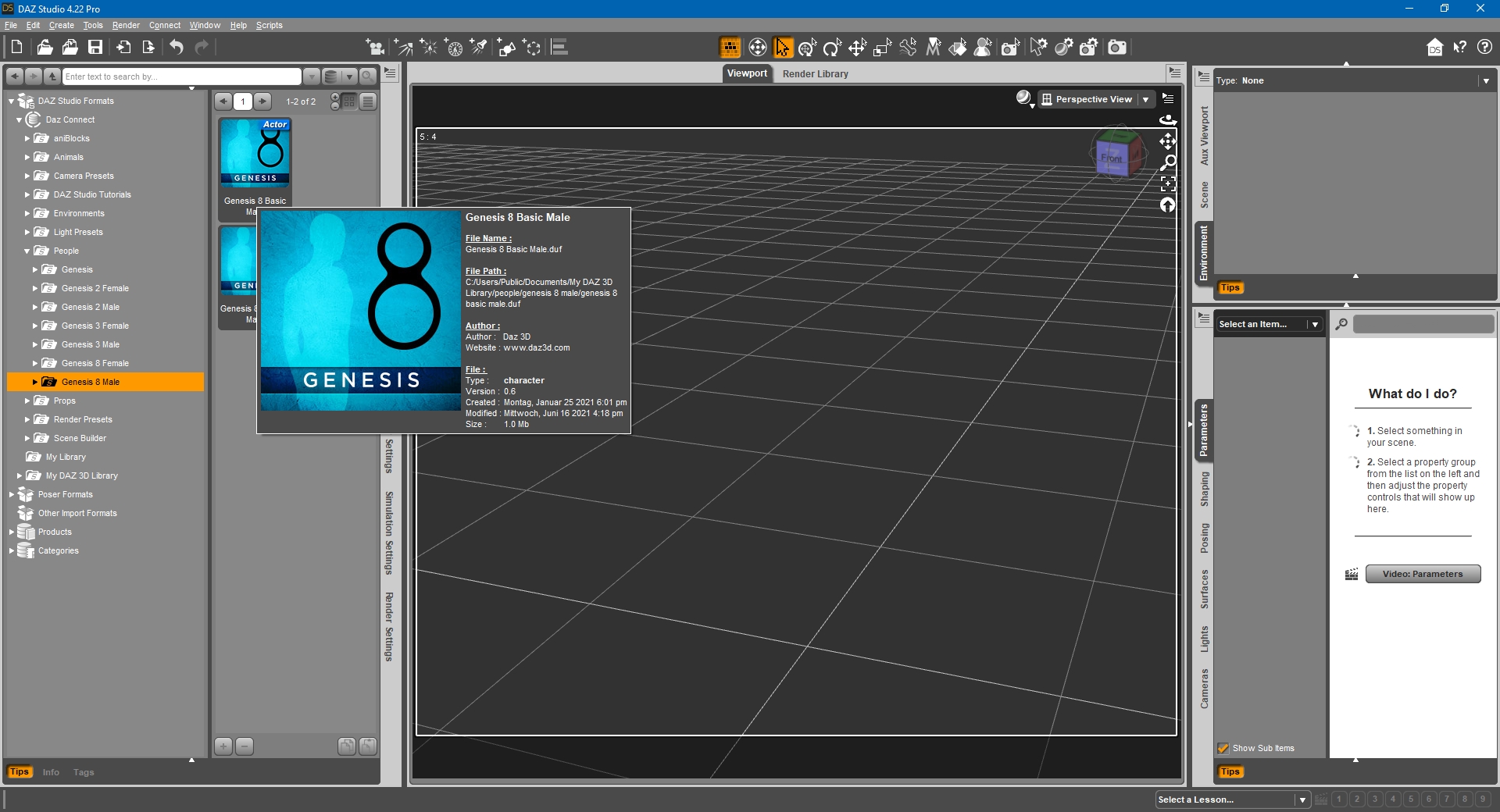
Task: Open the Render menu
Action: pos(126,25)
